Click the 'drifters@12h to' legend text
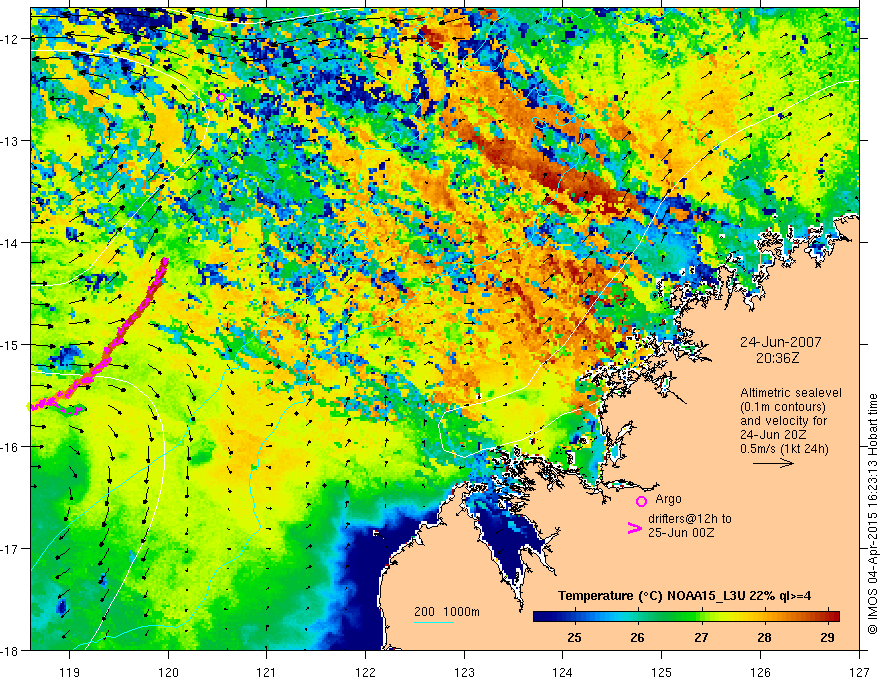The width and height of the screenshot is (880, 680). click(690, 519)
